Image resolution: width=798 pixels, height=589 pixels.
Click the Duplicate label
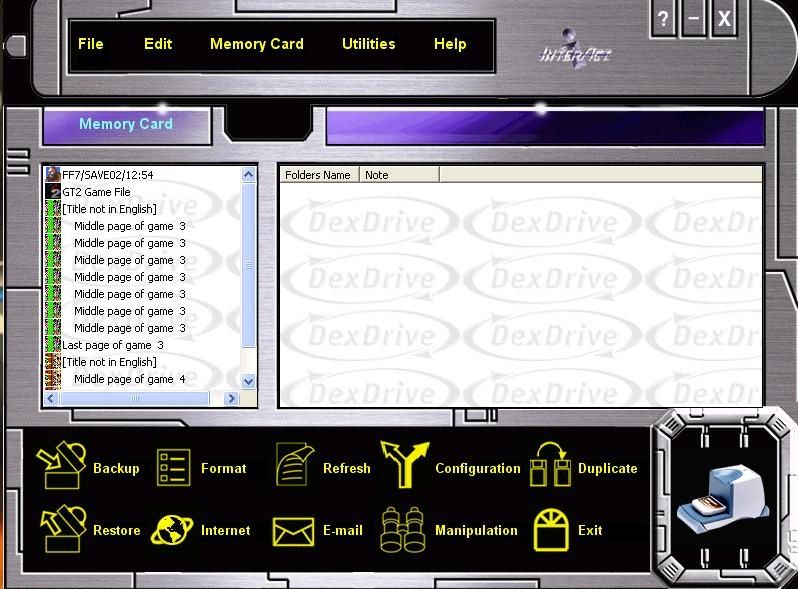coord(608,468)
